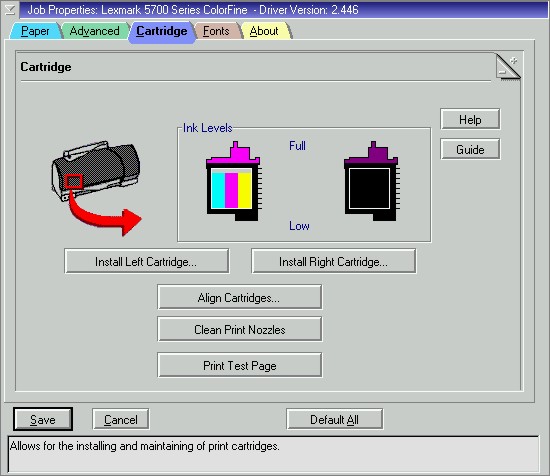
Task: Click Install Right Cartridge button
Action: [334, 261]
